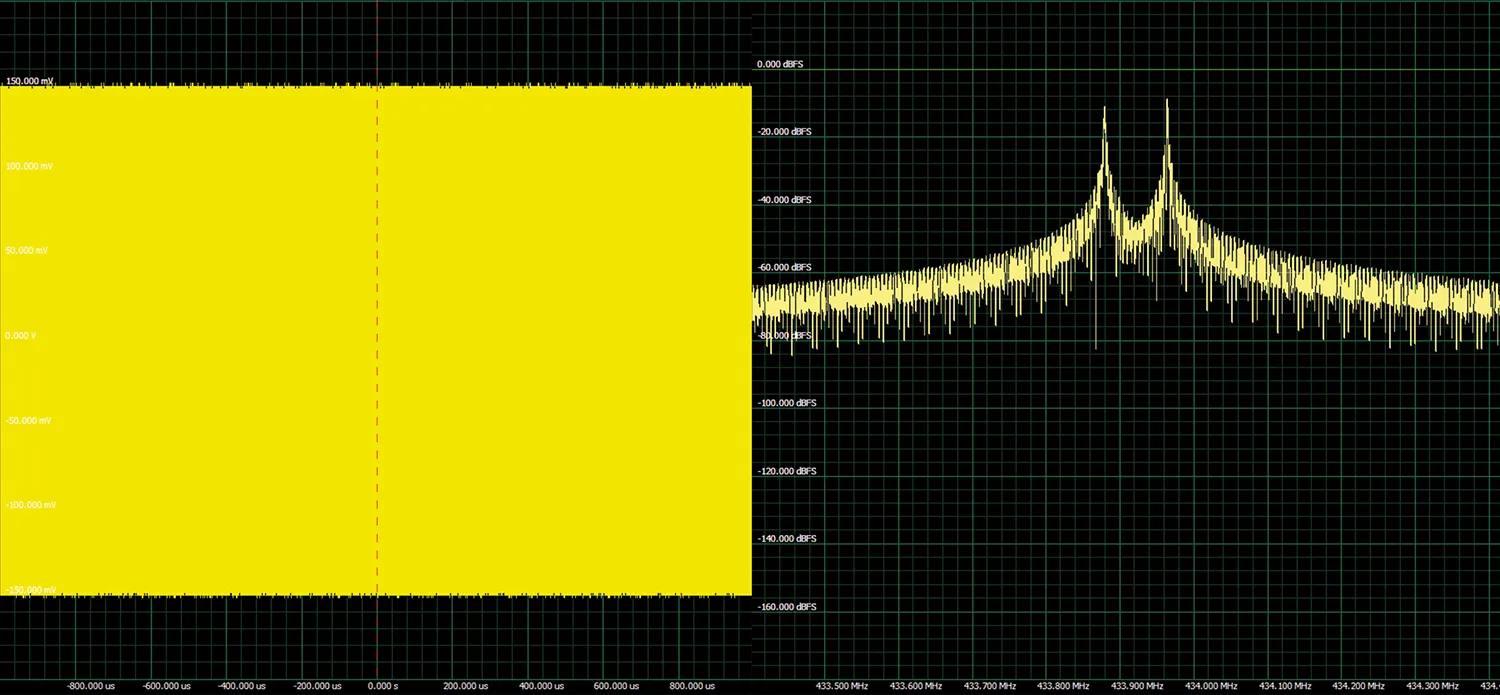Select the -40.000 dBFS axis label
1500x695 pixels.
click(784, 200)
